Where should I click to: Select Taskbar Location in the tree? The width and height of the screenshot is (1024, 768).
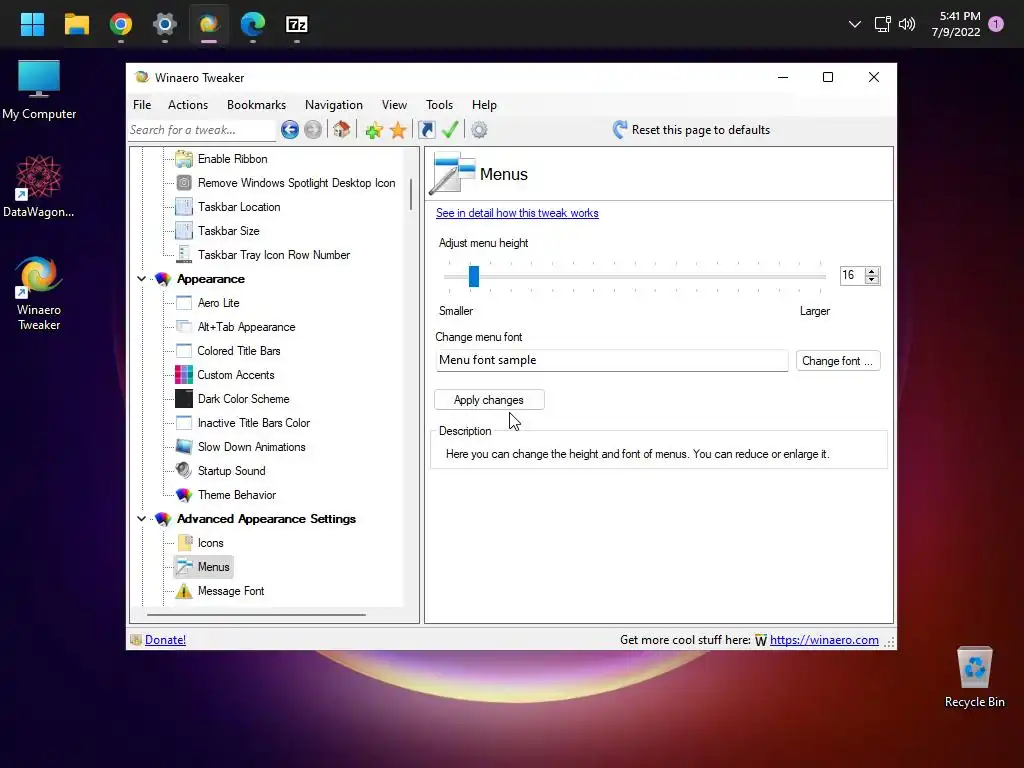coord(239,207)
